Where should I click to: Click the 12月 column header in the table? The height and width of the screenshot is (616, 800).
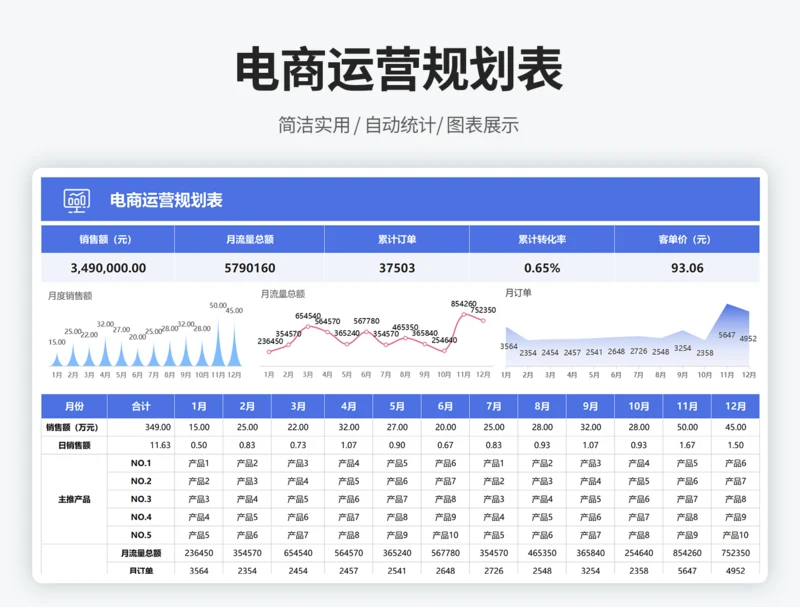click(735, 406)
